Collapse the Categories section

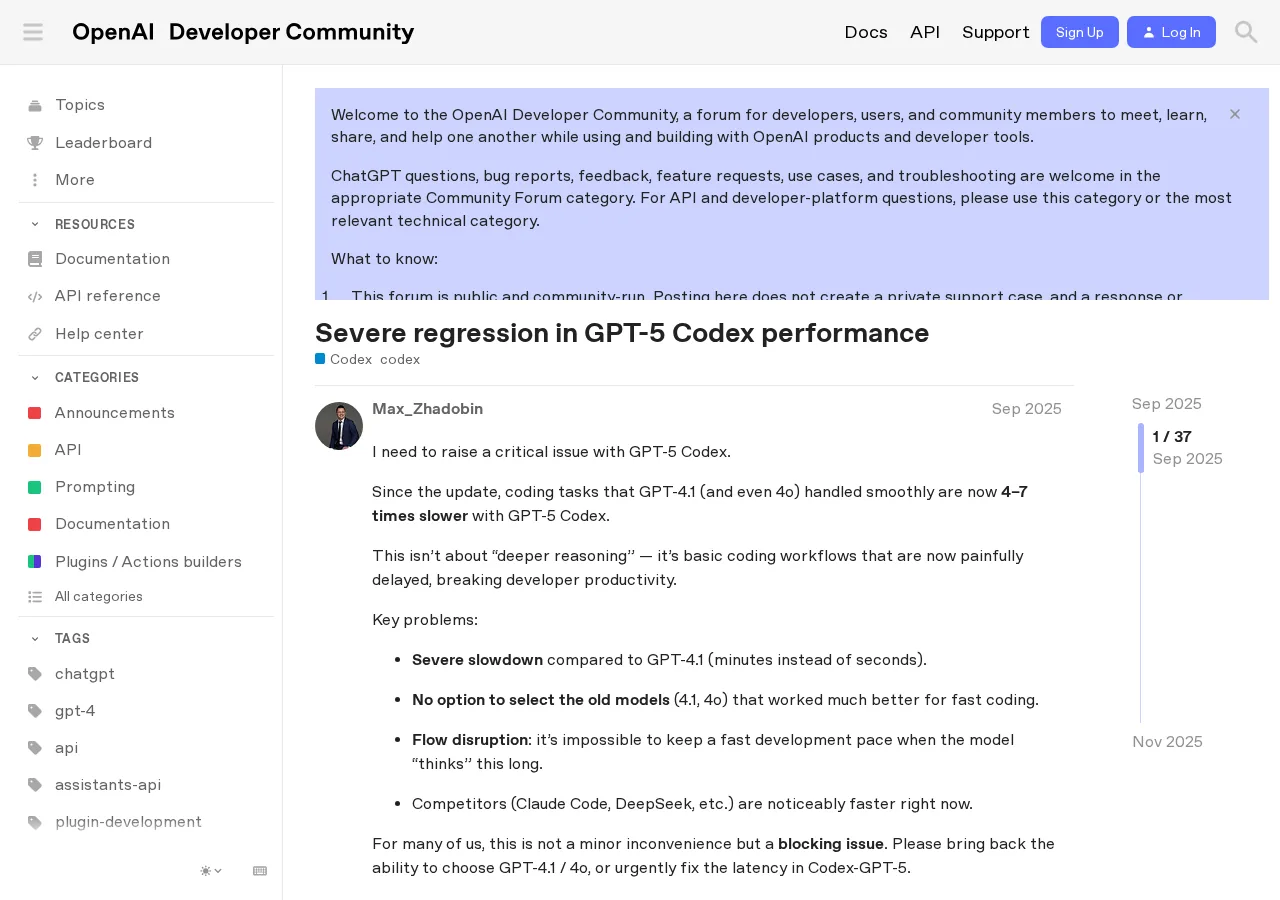coord(35,377)
